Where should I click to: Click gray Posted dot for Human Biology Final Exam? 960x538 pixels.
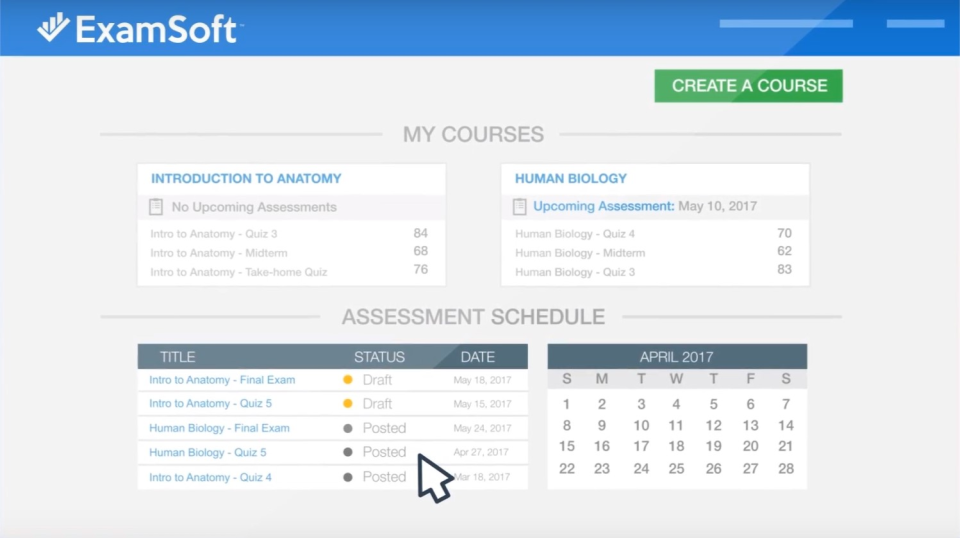point(348,428)
